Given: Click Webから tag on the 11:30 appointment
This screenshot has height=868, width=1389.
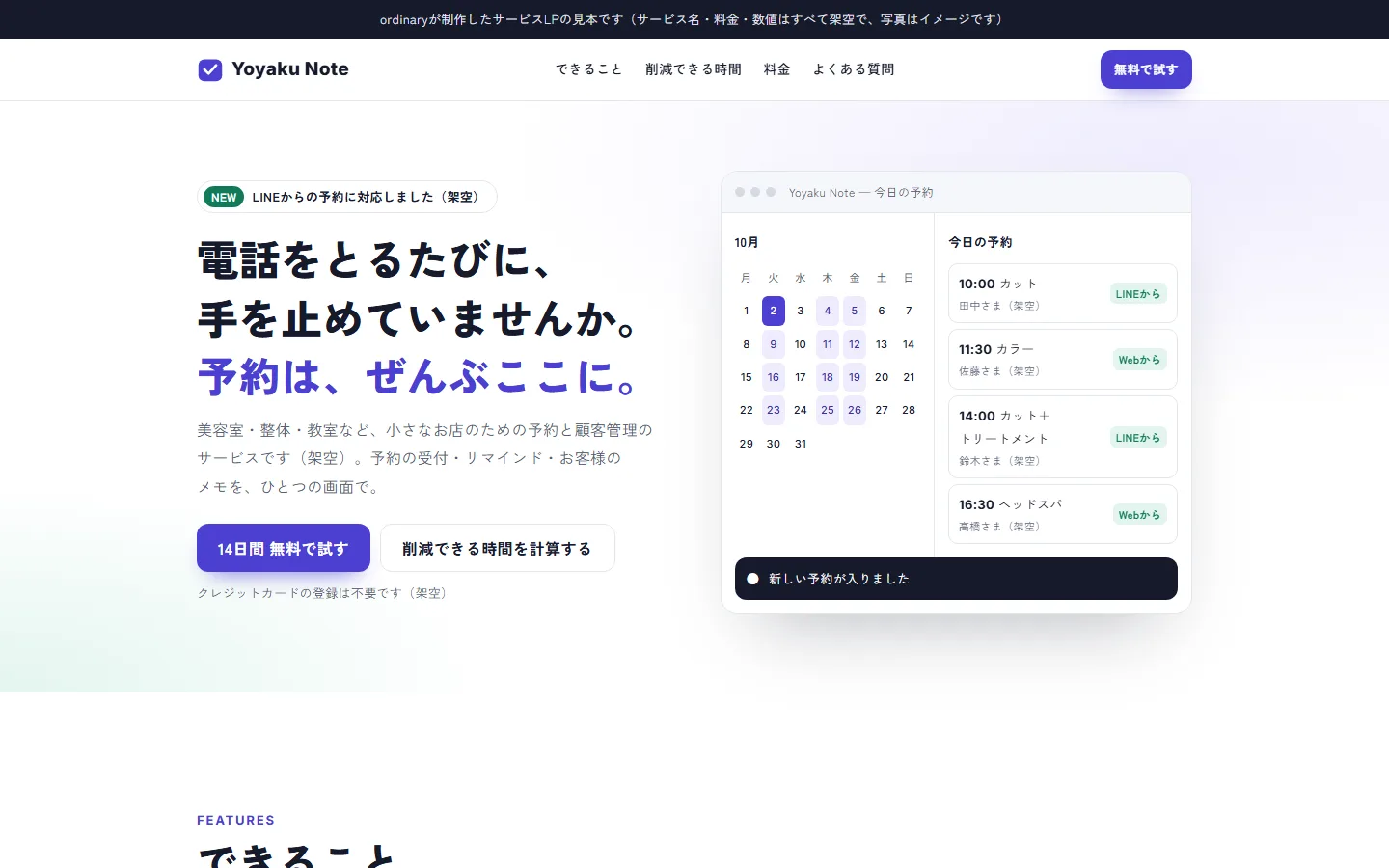Looking at the screenshot, I should pyautogui.click(x=1139, y=360).
